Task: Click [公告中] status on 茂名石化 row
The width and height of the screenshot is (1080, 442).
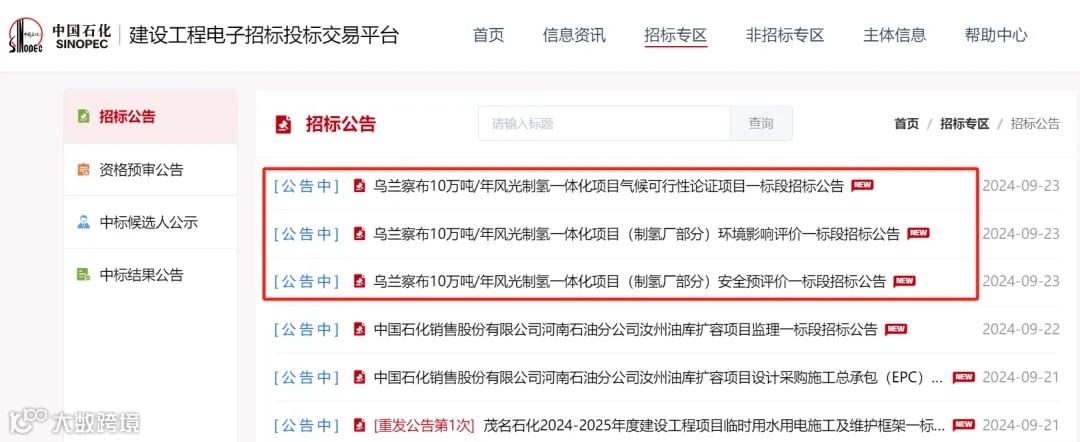Action: point(307,425)
